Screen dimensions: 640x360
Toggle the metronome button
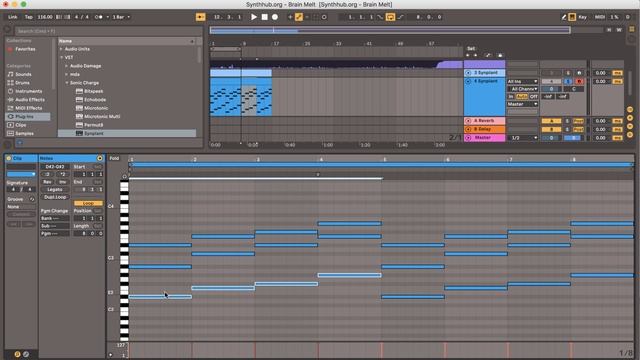pos(98,17)
